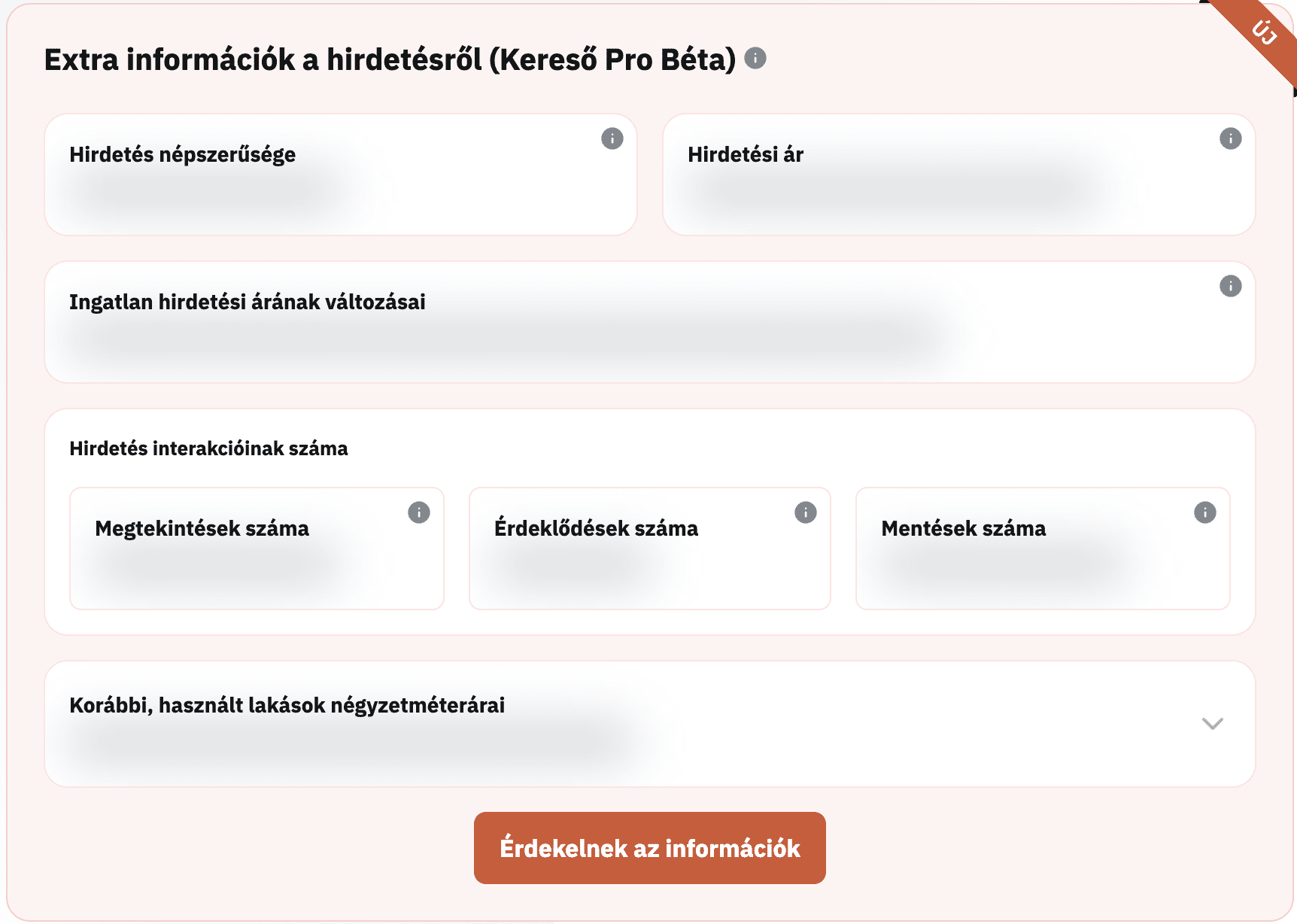Collapse the square-meter prices panel via its header
Screen dimensions: 1297x924
(x=287, y=706)
